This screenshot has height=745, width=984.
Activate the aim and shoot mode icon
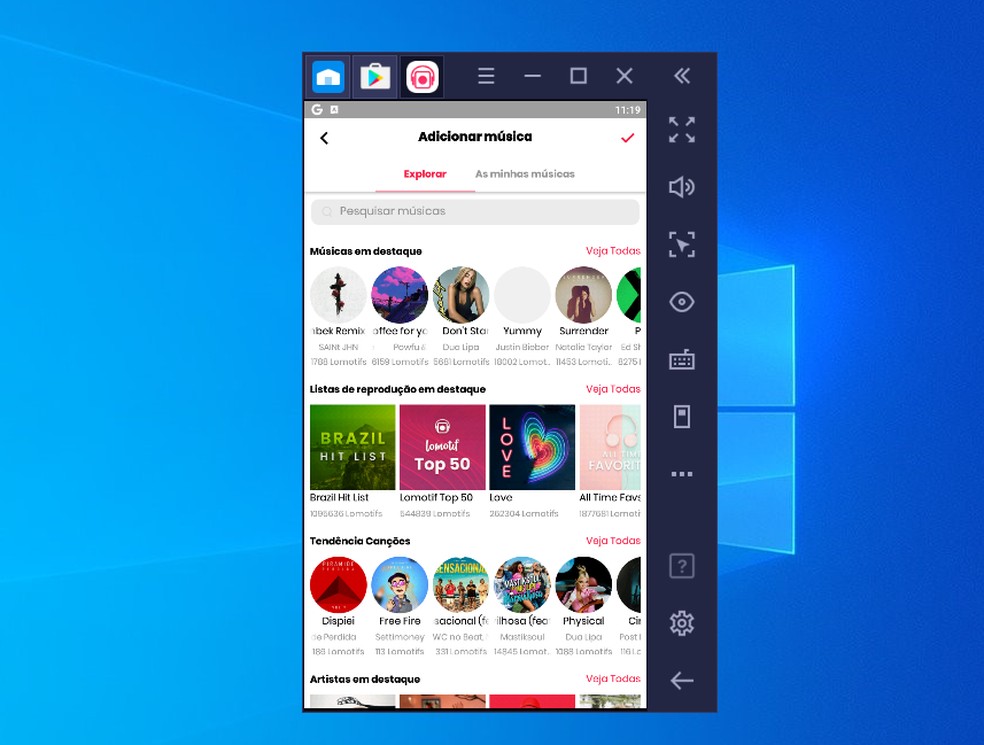[x=681, y=244]
